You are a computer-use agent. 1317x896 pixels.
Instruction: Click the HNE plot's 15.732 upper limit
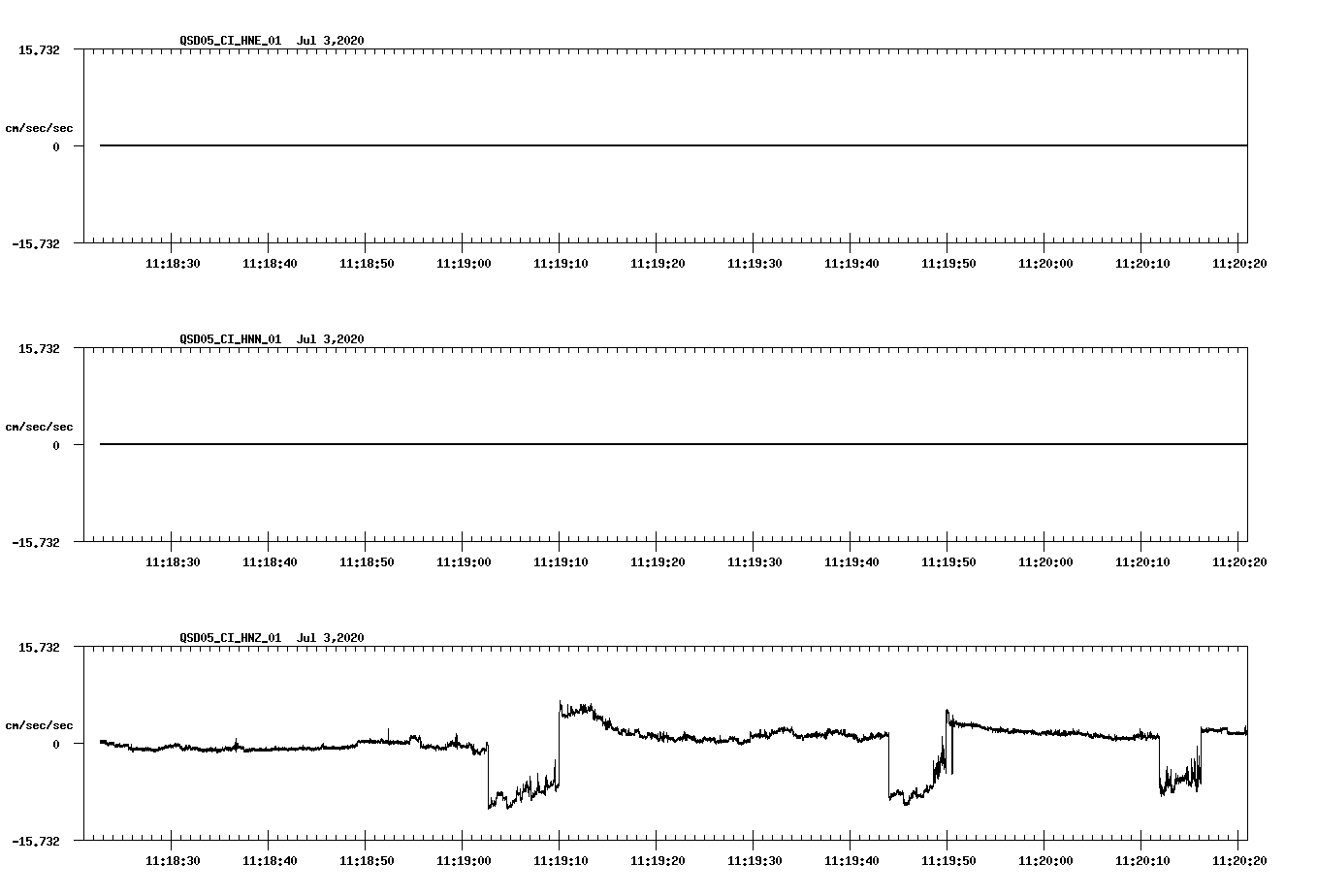pos(39,49)
